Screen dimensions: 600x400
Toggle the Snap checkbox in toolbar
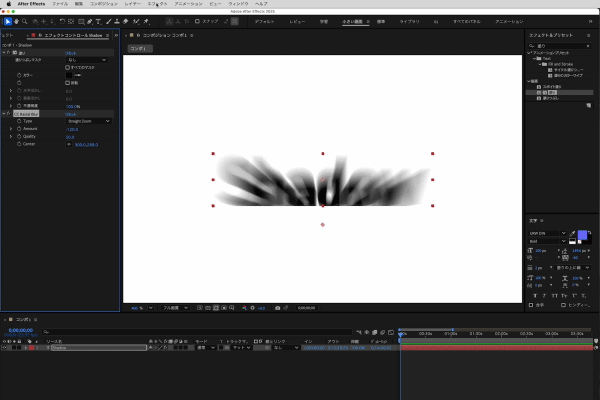(x=197, y=21)
